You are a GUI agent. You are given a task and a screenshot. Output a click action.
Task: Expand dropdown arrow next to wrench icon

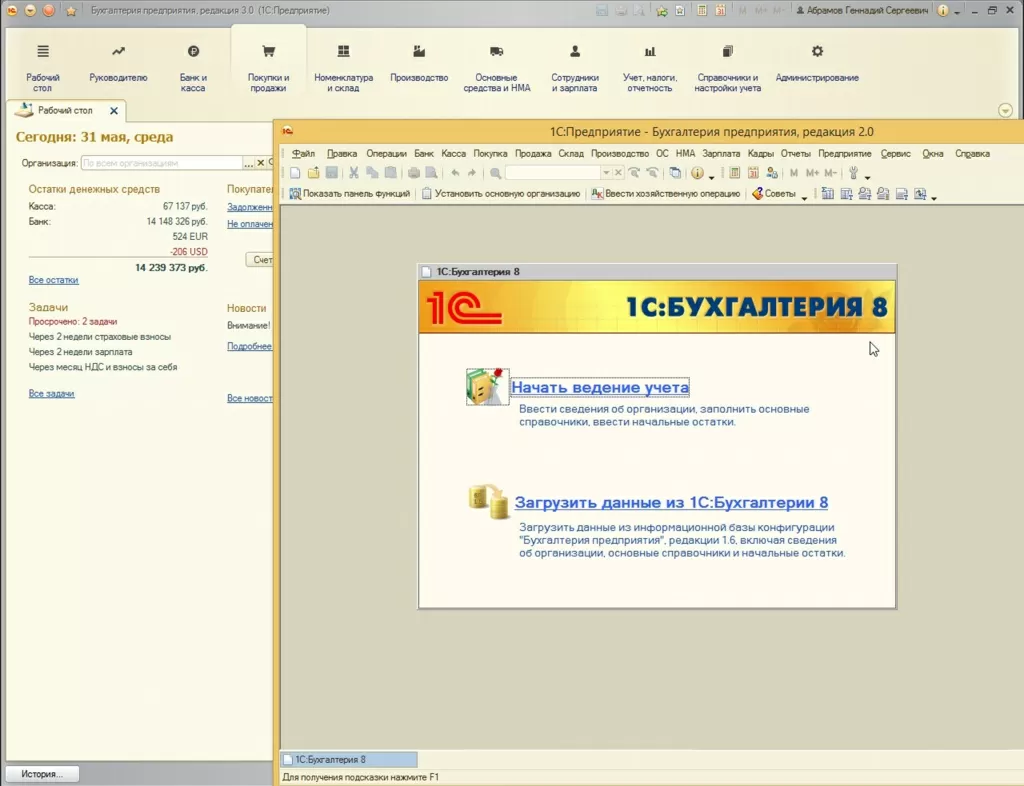(867, 177)
